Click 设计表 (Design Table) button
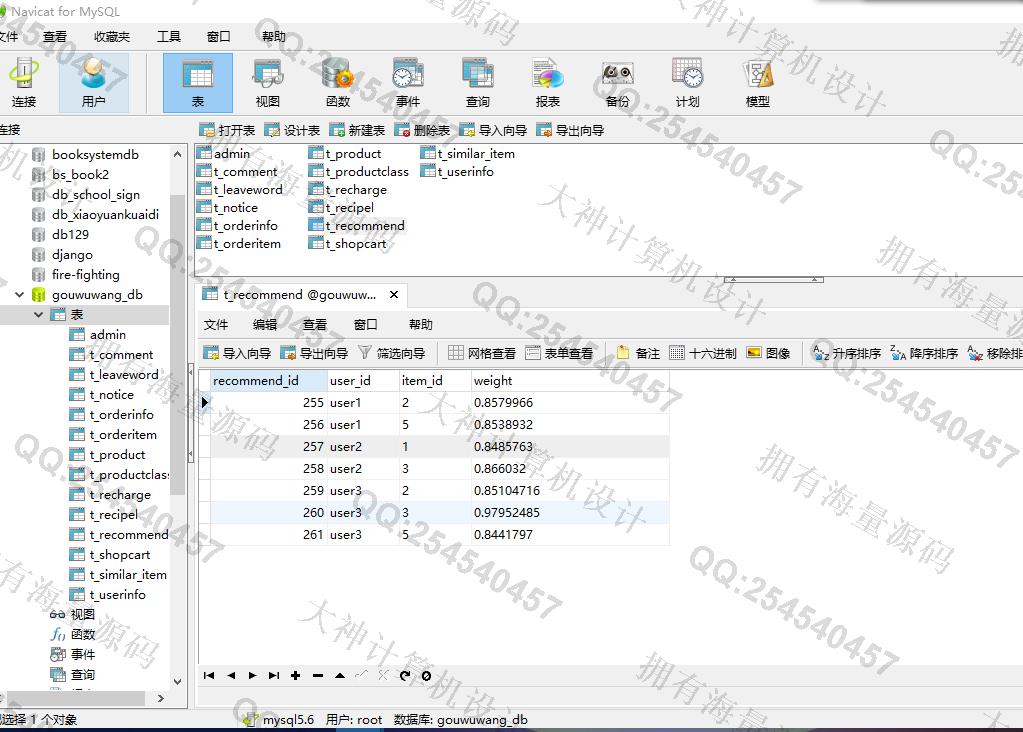Viewport: 1023px width, 732px height. pyautogui.click(x=292, y=130)
